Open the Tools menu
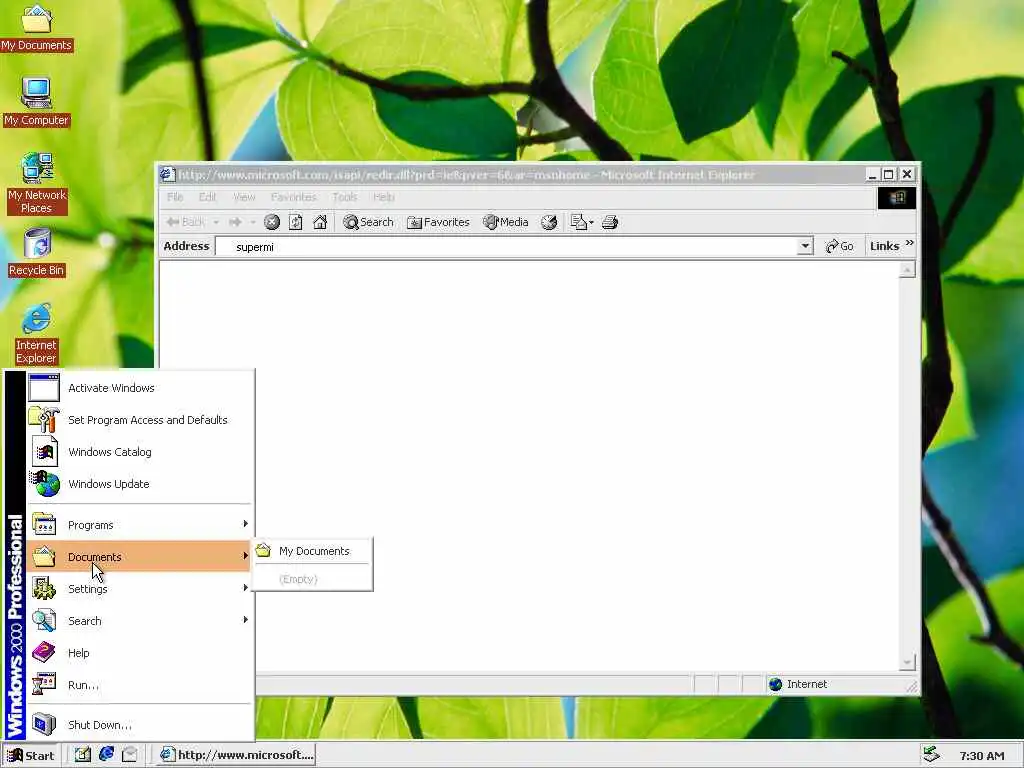This screenshot has width=1024, height=768. tap(345, 197)
